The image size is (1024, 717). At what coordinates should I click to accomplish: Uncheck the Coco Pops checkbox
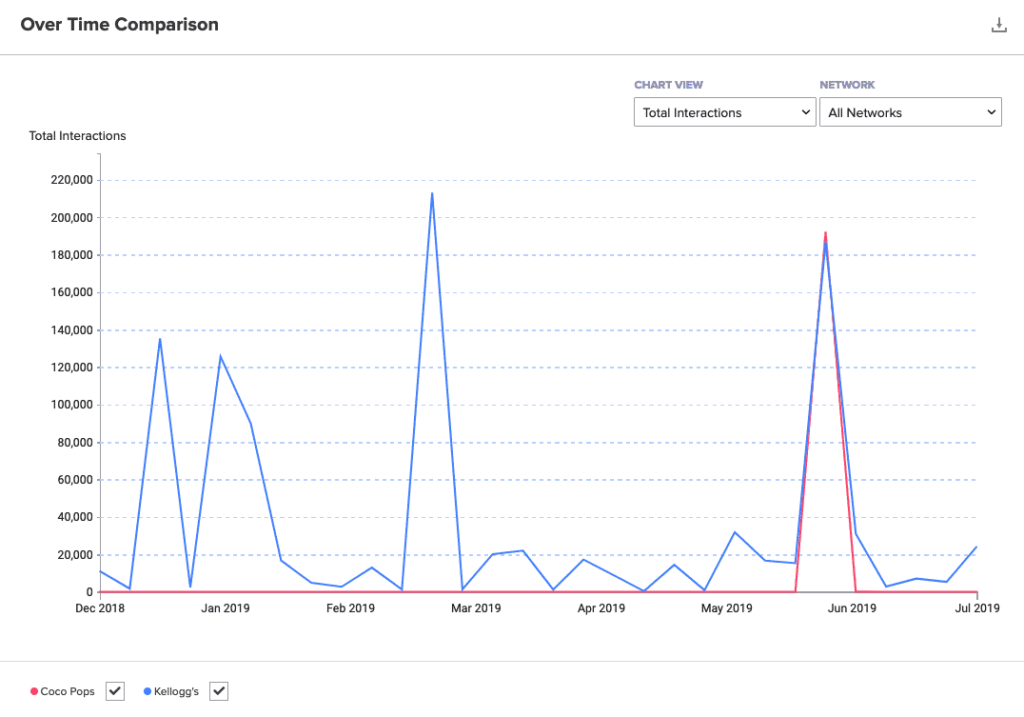click(115, 691)
